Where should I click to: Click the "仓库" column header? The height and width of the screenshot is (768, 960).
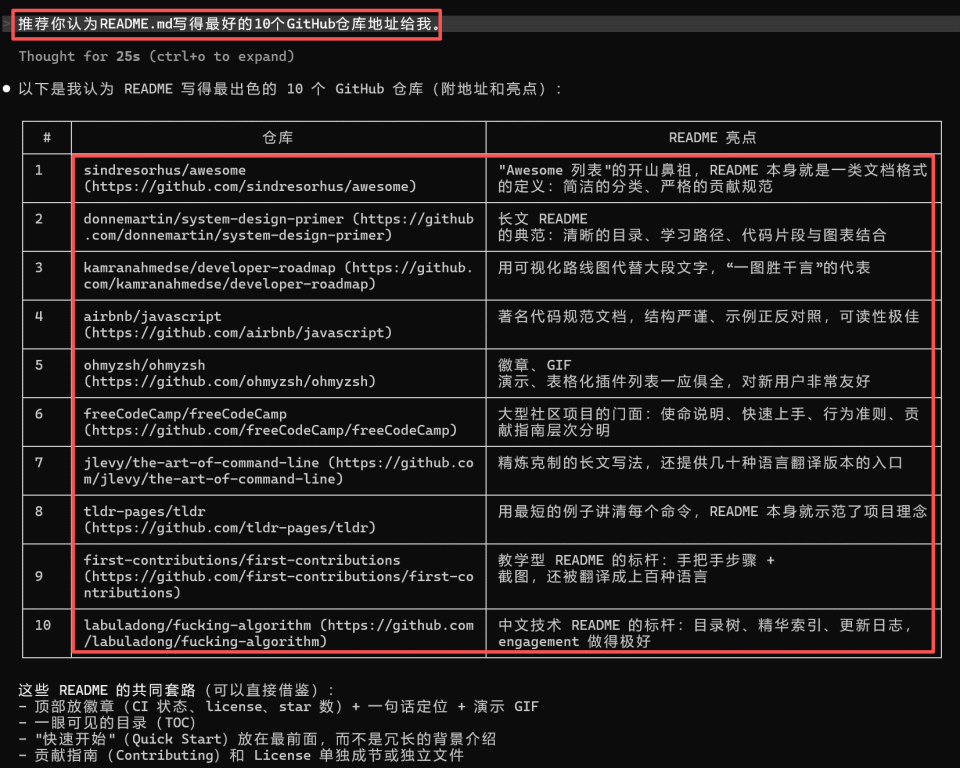(x=278, y=138)
